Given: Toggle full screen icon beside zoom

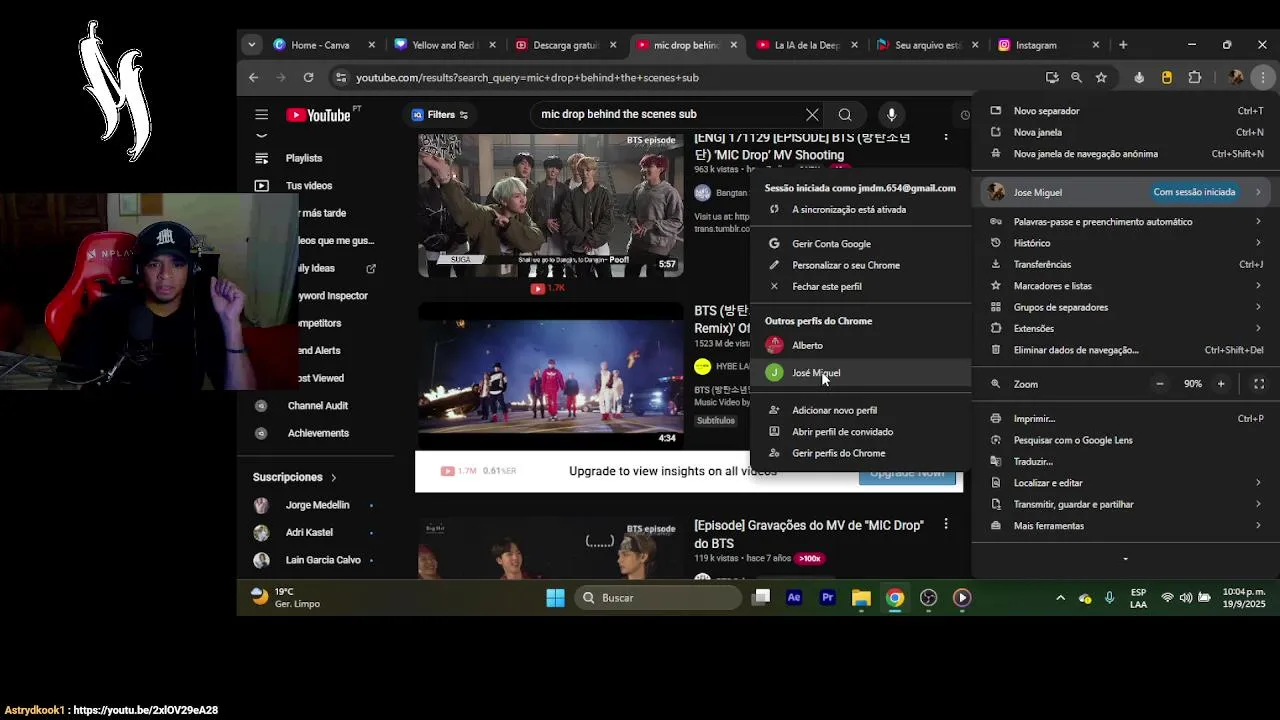Looking at the screenshot, I should 1259,384.
